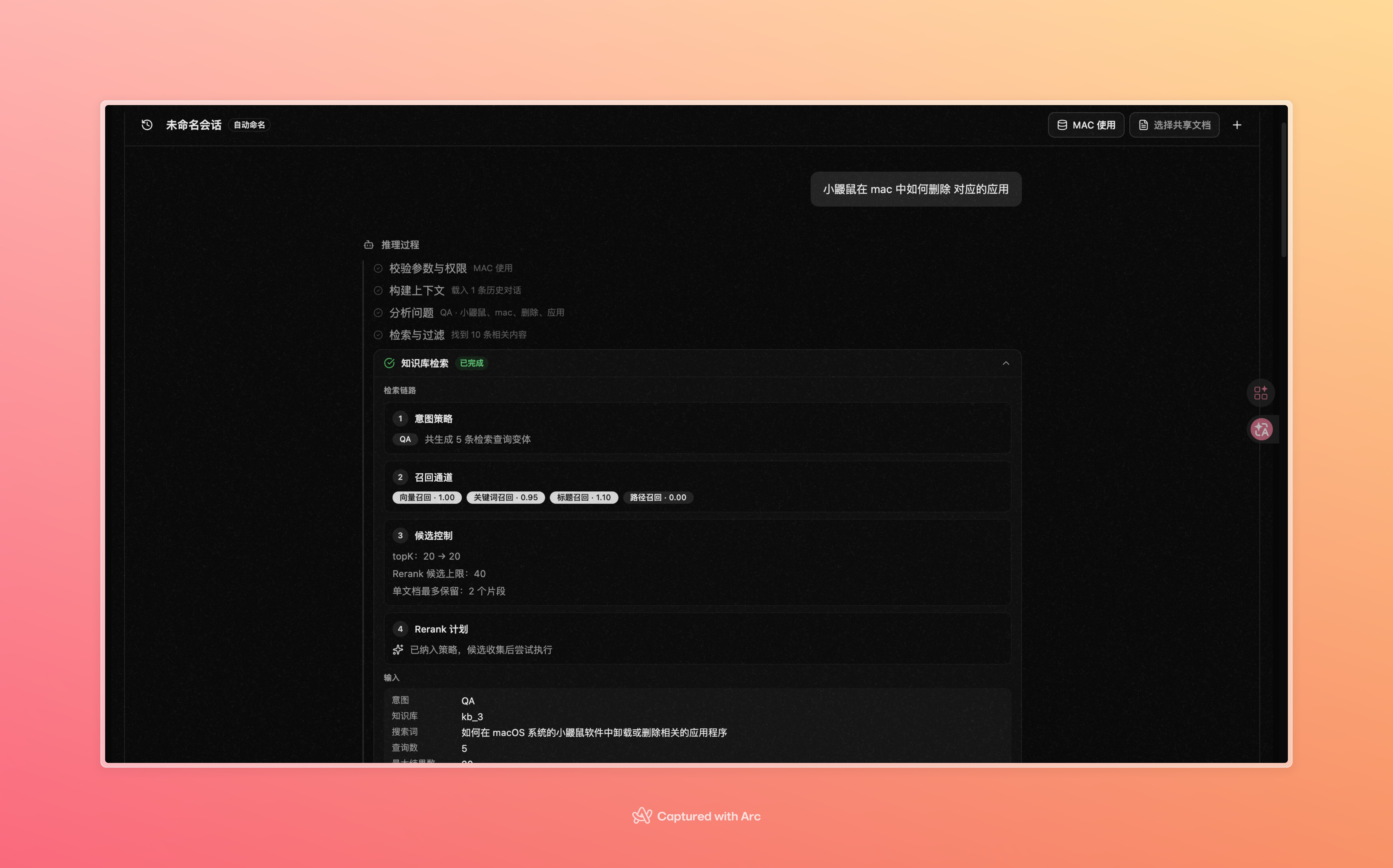Viewport: 1393px width, 868px height.
Task: Click the check circle next to 分析问题
Action: pyautogui.click(x=378, y=312)
